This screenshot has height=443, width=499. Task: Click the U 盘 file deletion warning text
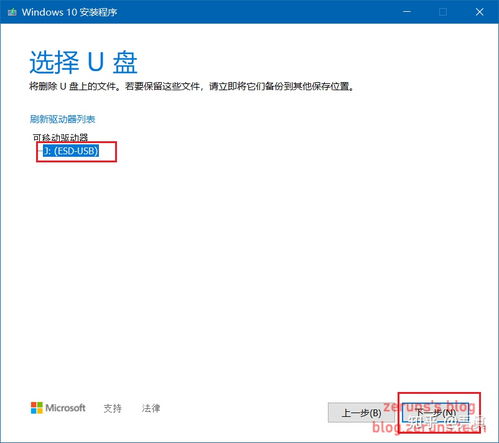(x=192, y=87)
